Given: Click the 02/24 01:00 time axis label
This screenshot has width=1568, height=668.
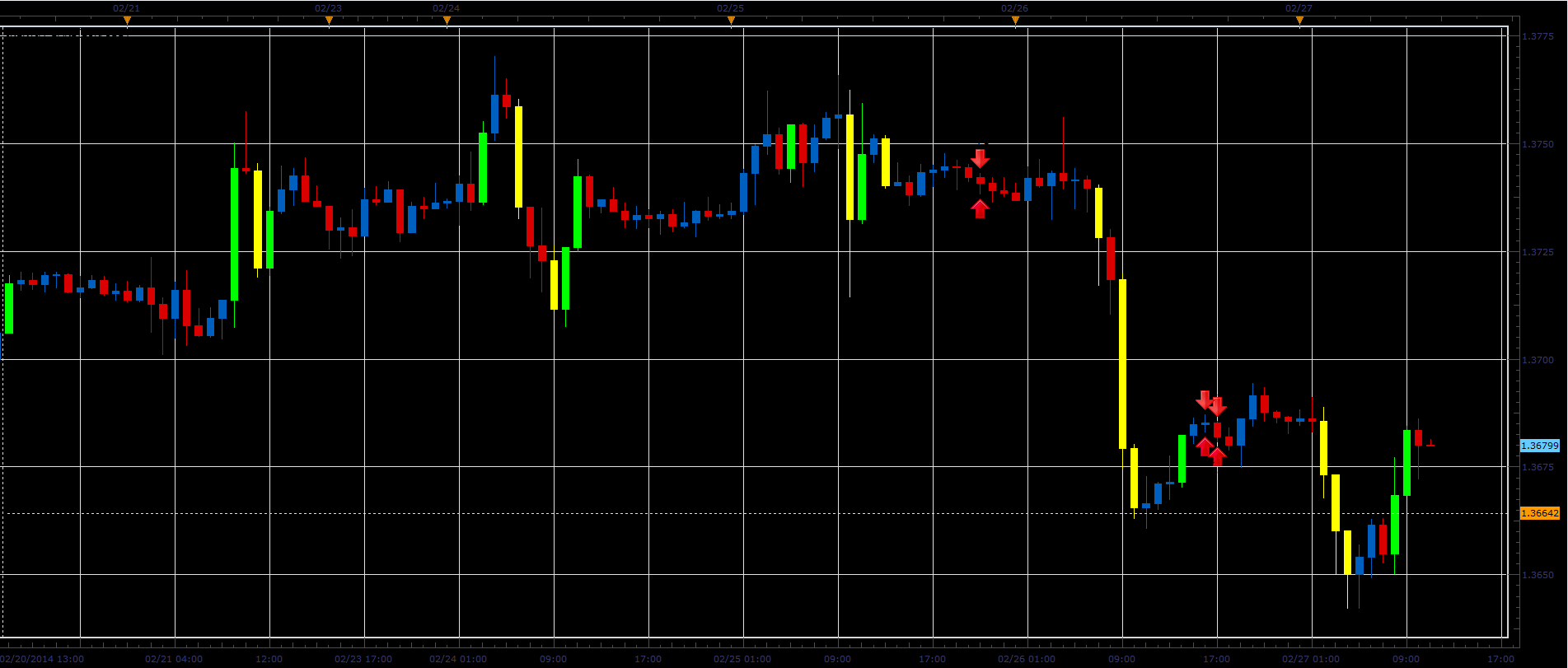Looking at the screenshot, I should point(459,659).
